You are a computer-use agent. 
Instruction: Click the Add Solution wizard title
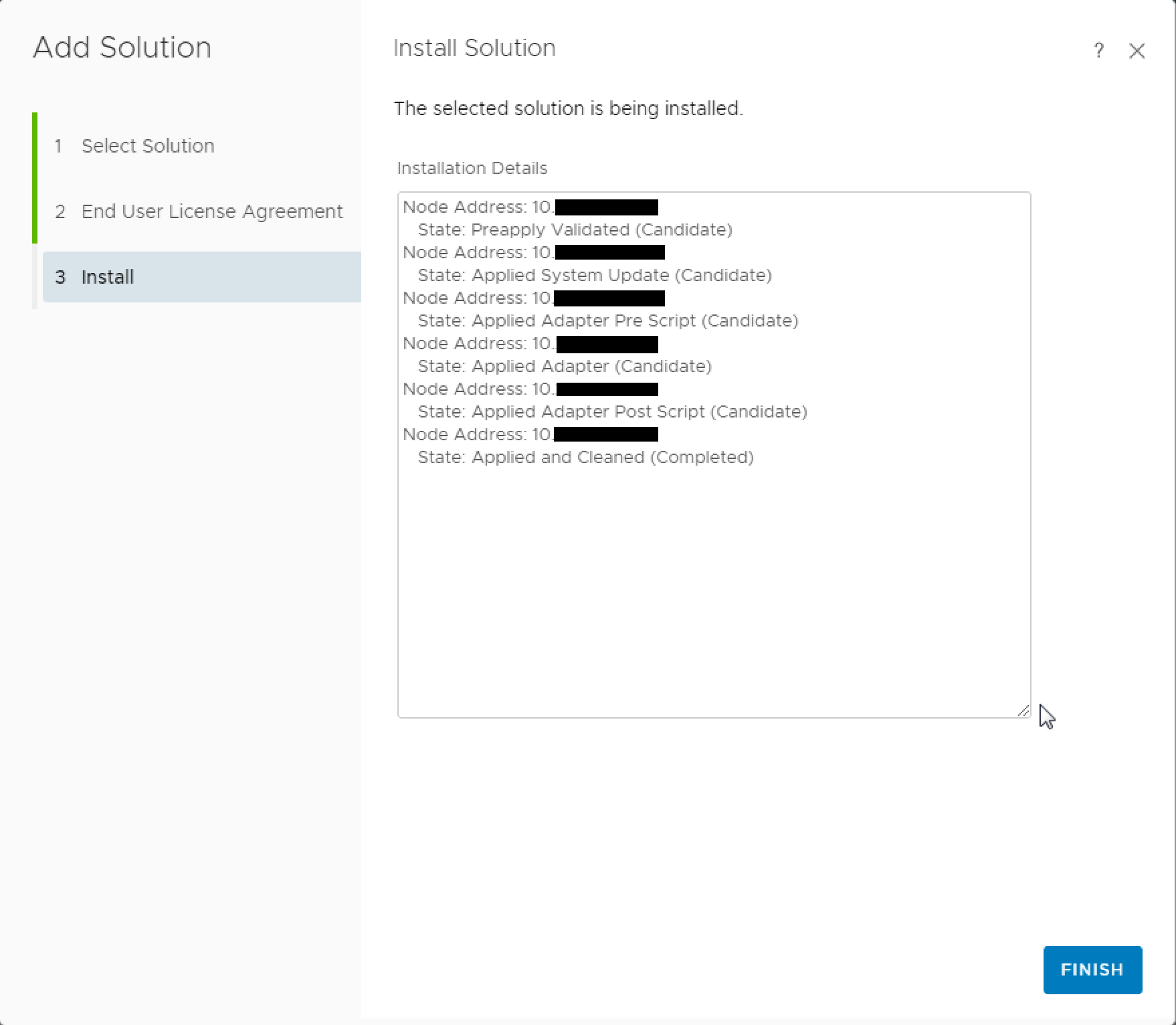coord(122,48)
